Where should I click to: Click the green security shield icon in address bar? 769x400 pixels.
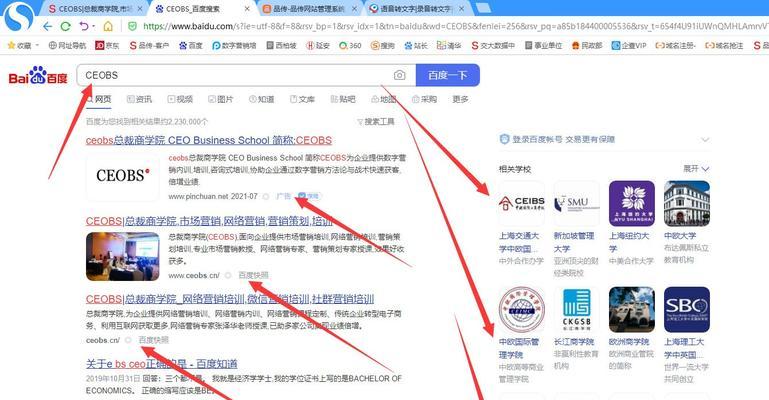point(132,26)
